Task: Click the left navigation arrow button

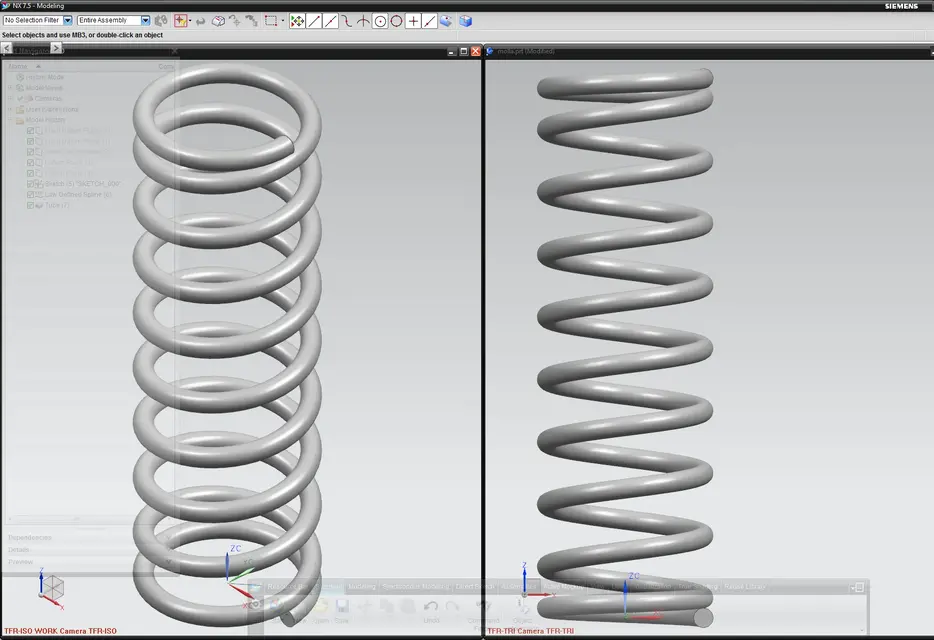Action: [x=7, y=48]
